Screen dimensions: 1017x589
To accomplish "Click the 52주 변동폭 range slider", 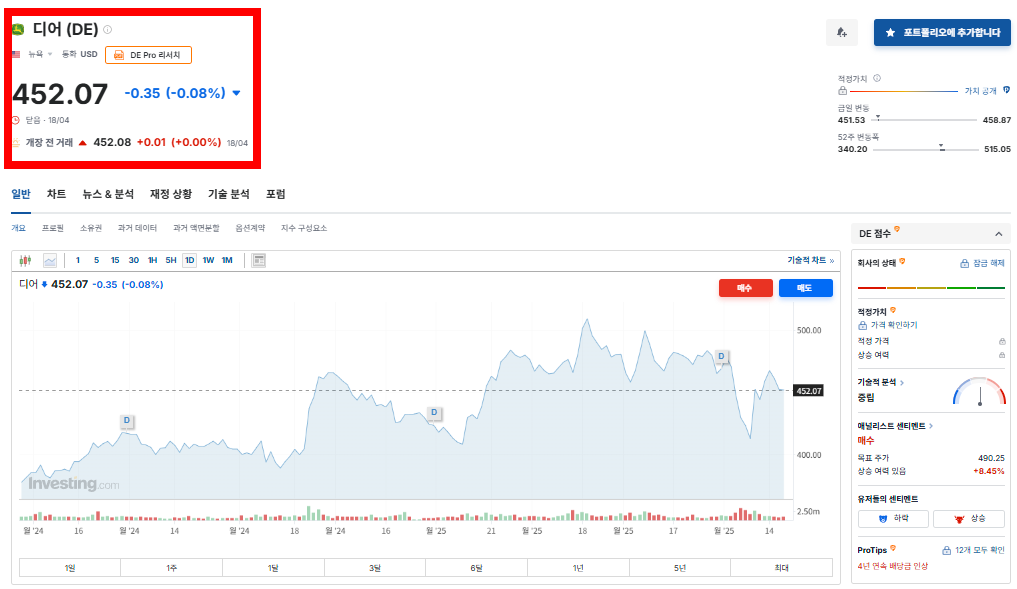I will tap(926, 149).
